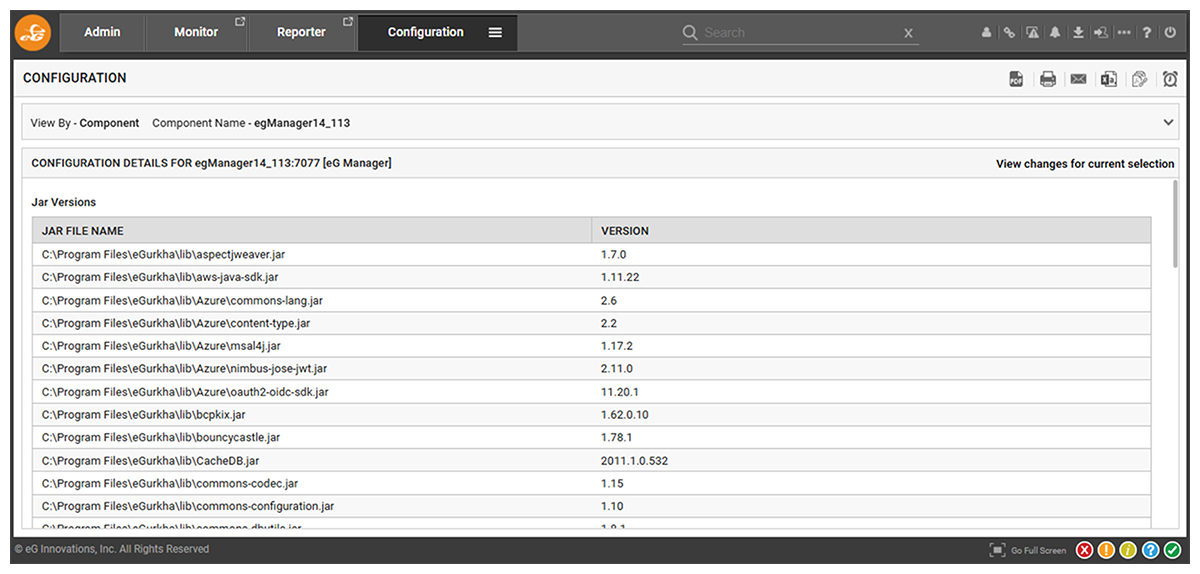Click into the Search input field
1200x574 pixels.
tap(800, 33)
